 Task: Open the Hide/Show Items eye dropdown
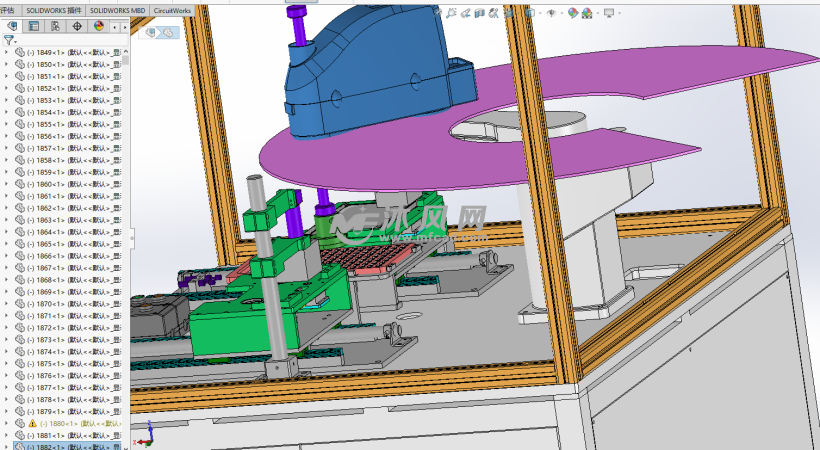[553, 13]
